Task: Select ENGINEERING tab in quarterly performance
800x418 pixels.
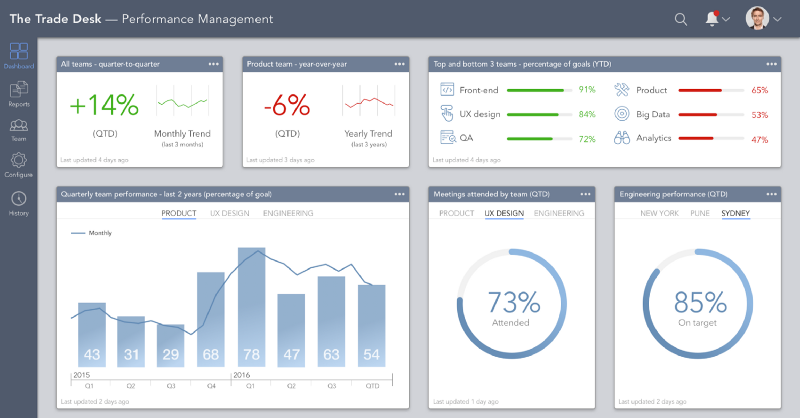Action: click(x=288, y=213)
